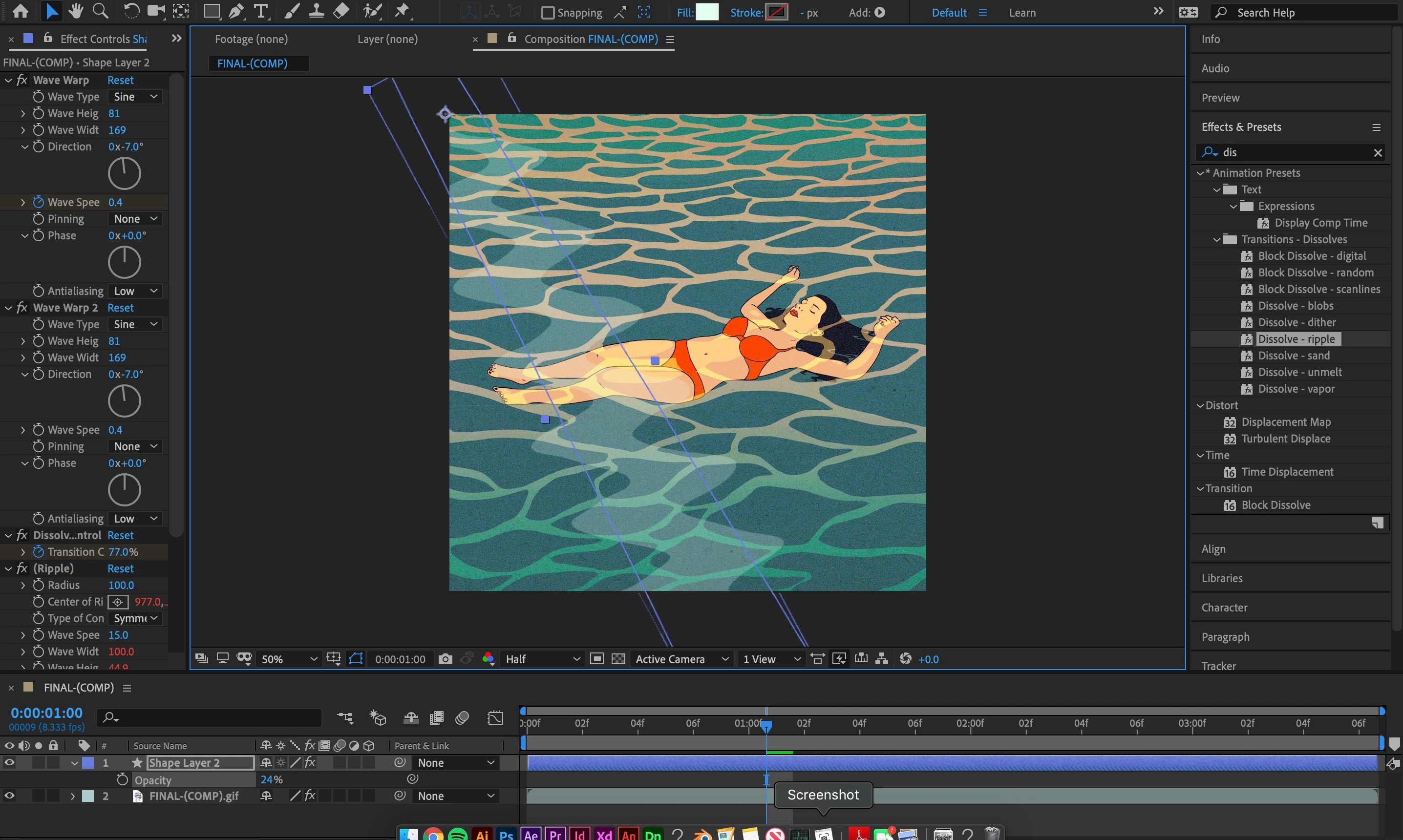1403x840 pixels.
Task: Clear the effects search field
Action: [1378, 152]
